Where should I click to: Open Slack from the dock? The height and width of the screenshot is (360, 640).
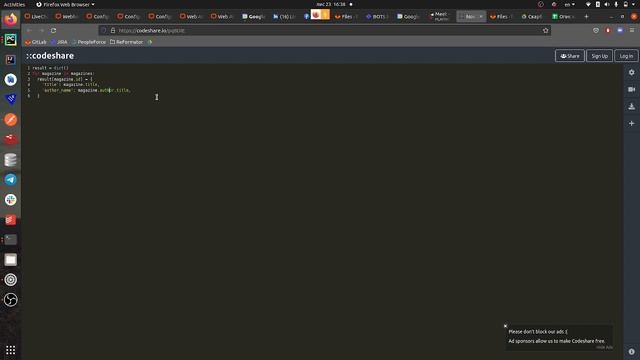pyautogui.click(x=11, y=200)
